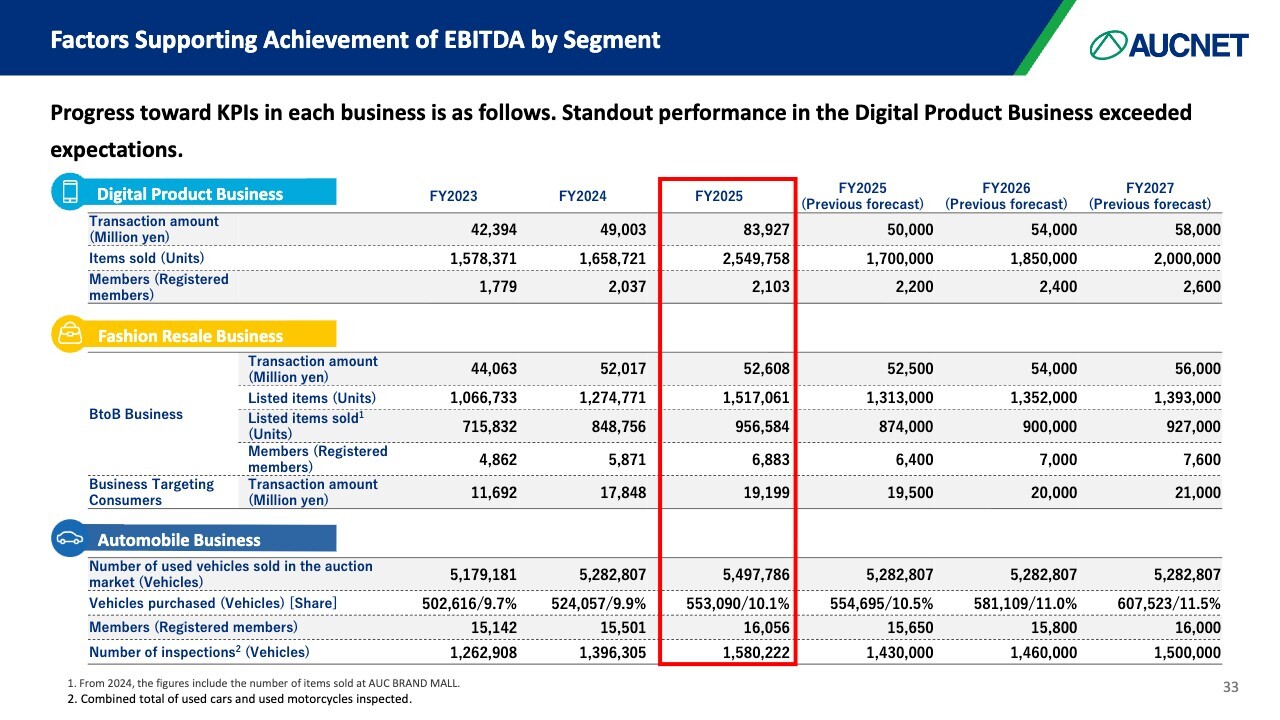This screenshot has height=720, width=1280.
Task: Click the Number of inspections row label
Action: pyautogui.click(x=199, y=652)
